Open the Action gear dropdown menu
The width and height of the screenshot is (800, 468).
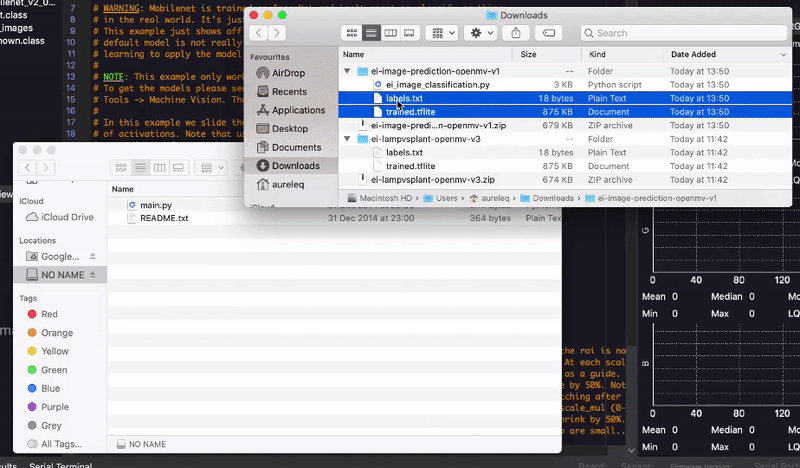(480, 33)
